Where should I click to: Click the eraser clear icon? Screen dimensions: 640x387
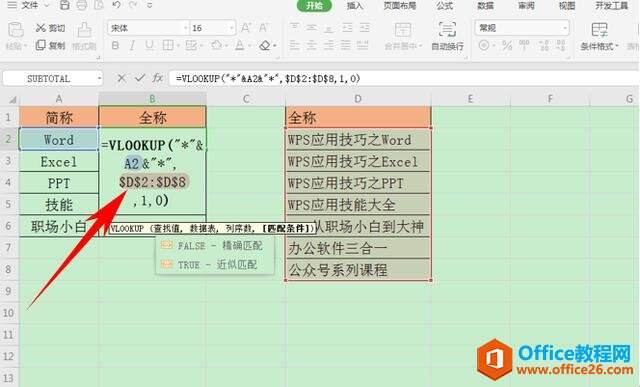point(265,45)
